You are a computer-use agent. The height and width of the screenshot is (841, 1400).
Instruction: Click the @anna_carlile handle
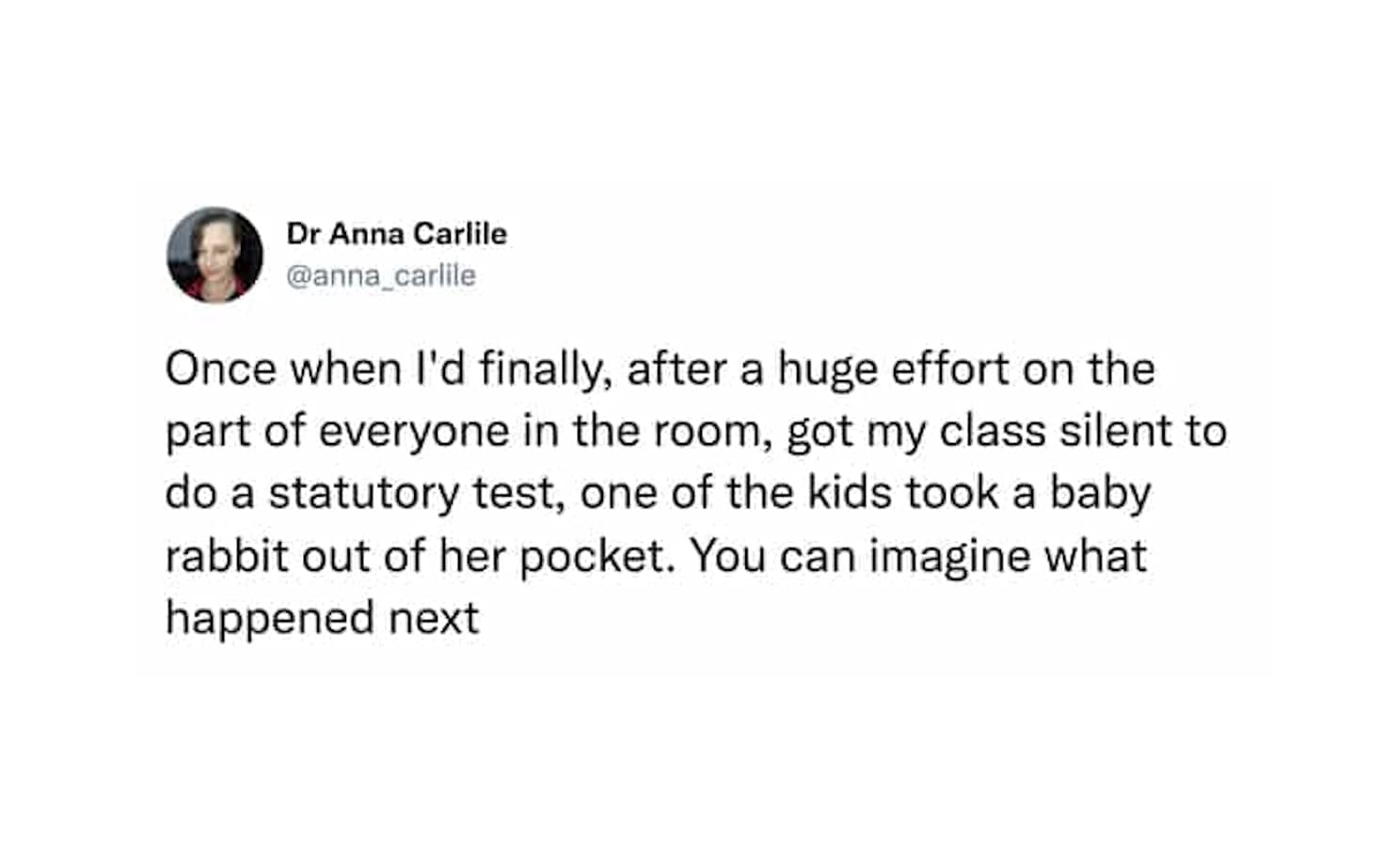(x=380, y=276)
